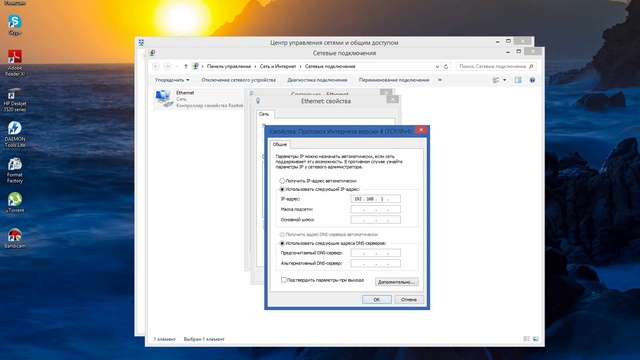Click Отключение сетевого устройства toolbar command

(x=238, y=80)
